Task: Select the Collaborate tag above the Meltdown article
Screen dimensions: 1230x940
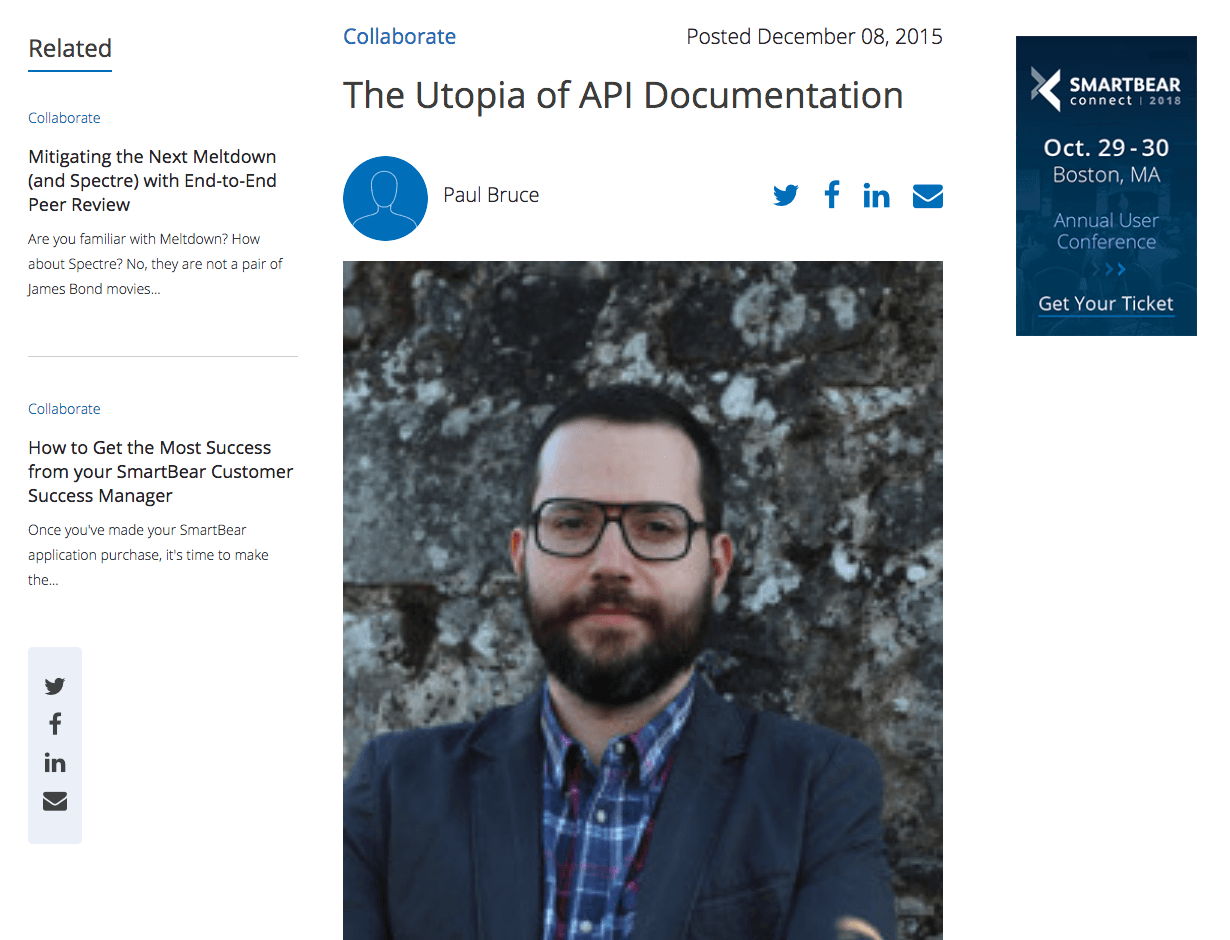Action: [64, 118]
